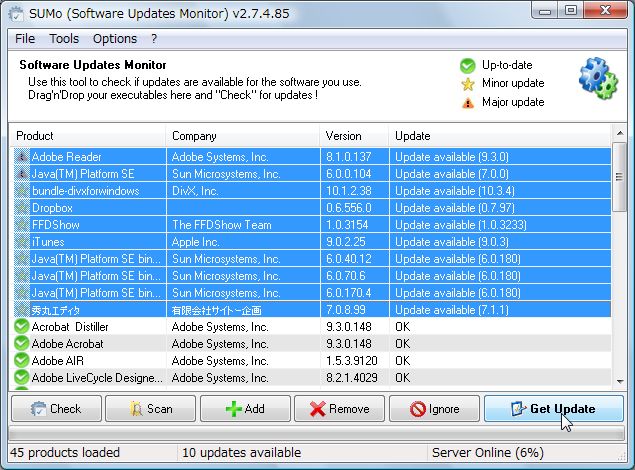Click the Java 6.0.70.6 row status icon
The height and width of the screenshot is (470, 635).
22,276
